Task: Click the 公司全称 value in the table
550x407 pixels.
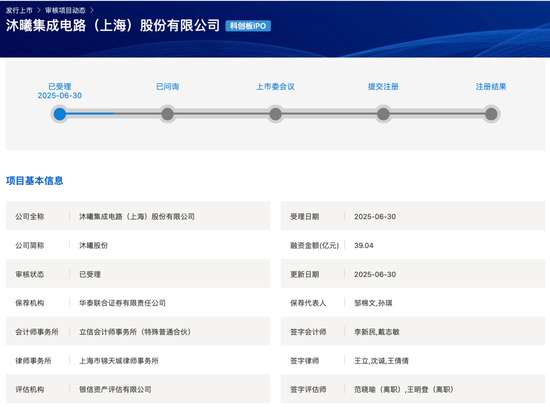Action: [137, 216]
